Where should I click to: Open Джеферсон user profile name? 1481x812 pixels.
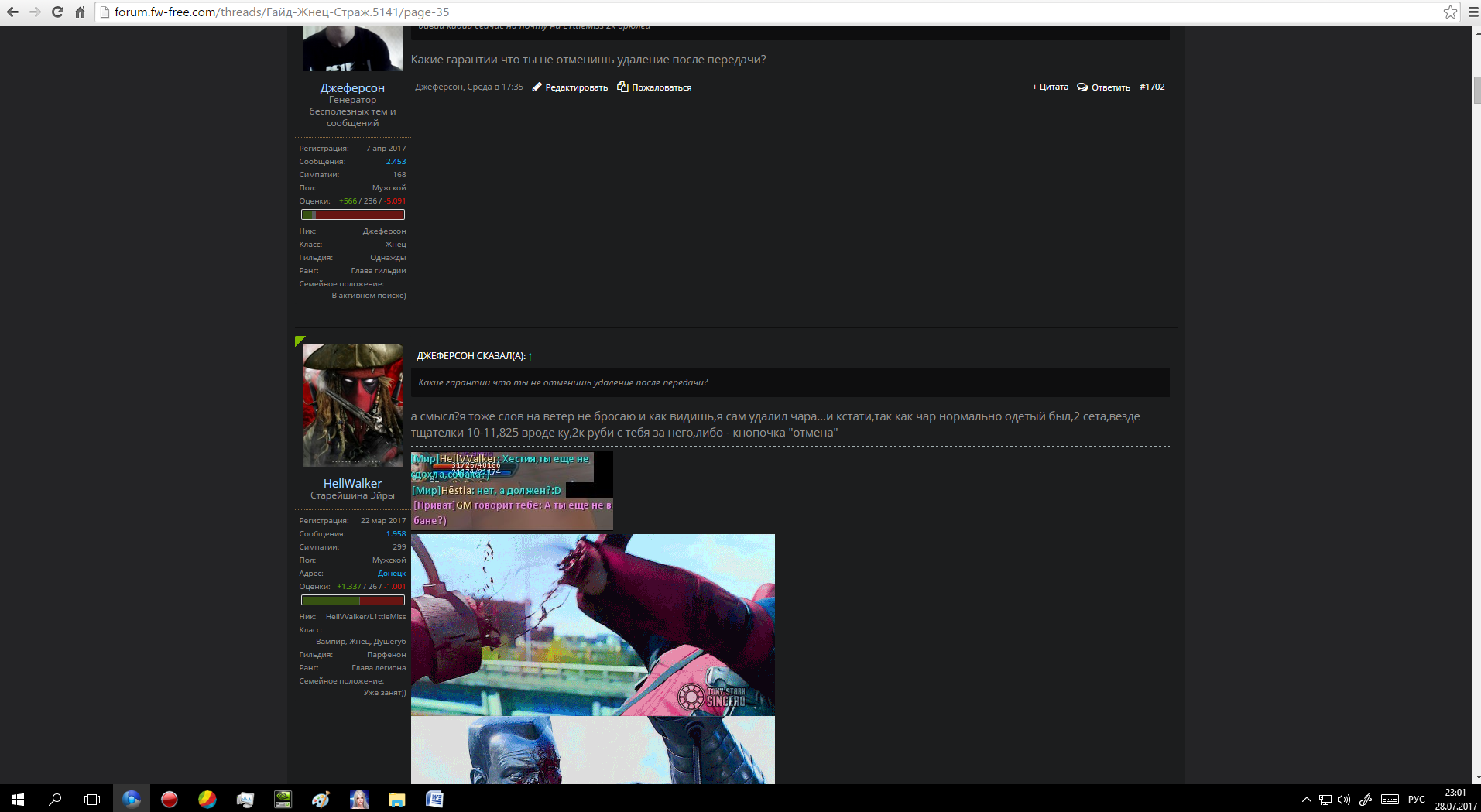(x=352, y=88)
